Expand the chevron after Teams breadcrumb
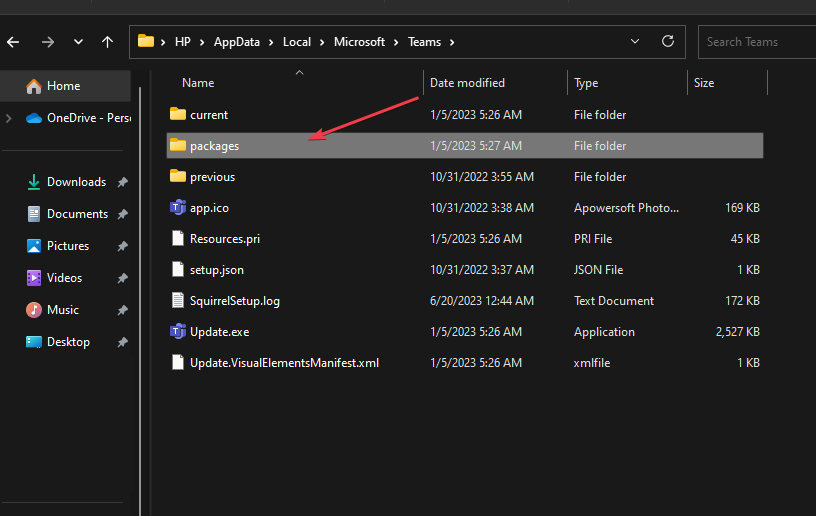The height and width of the screenshot is (516, 816). (452, 42)
